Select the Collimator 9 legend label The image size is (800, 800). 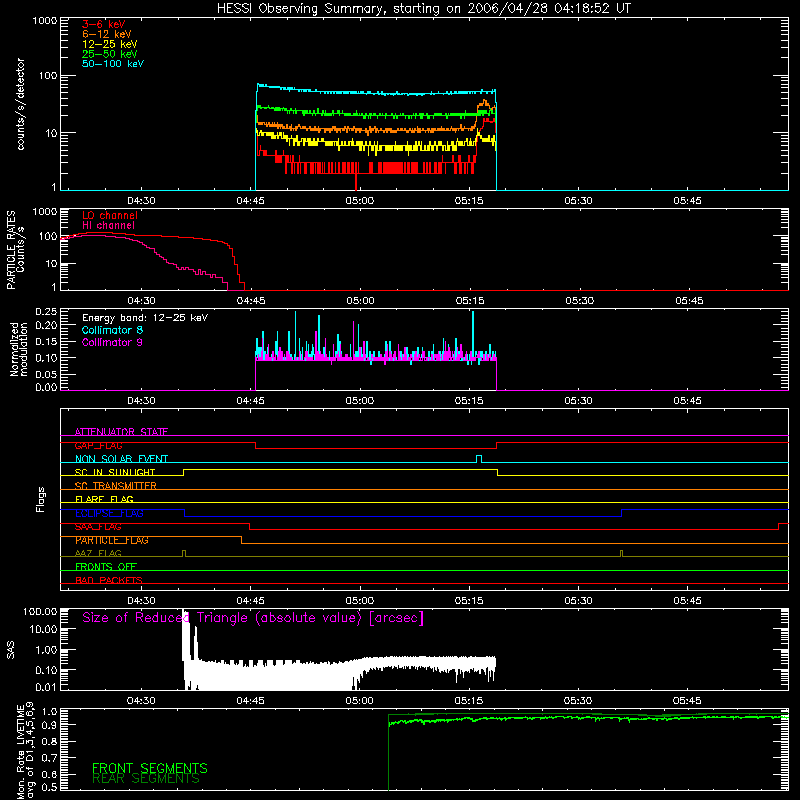[112, 342]
